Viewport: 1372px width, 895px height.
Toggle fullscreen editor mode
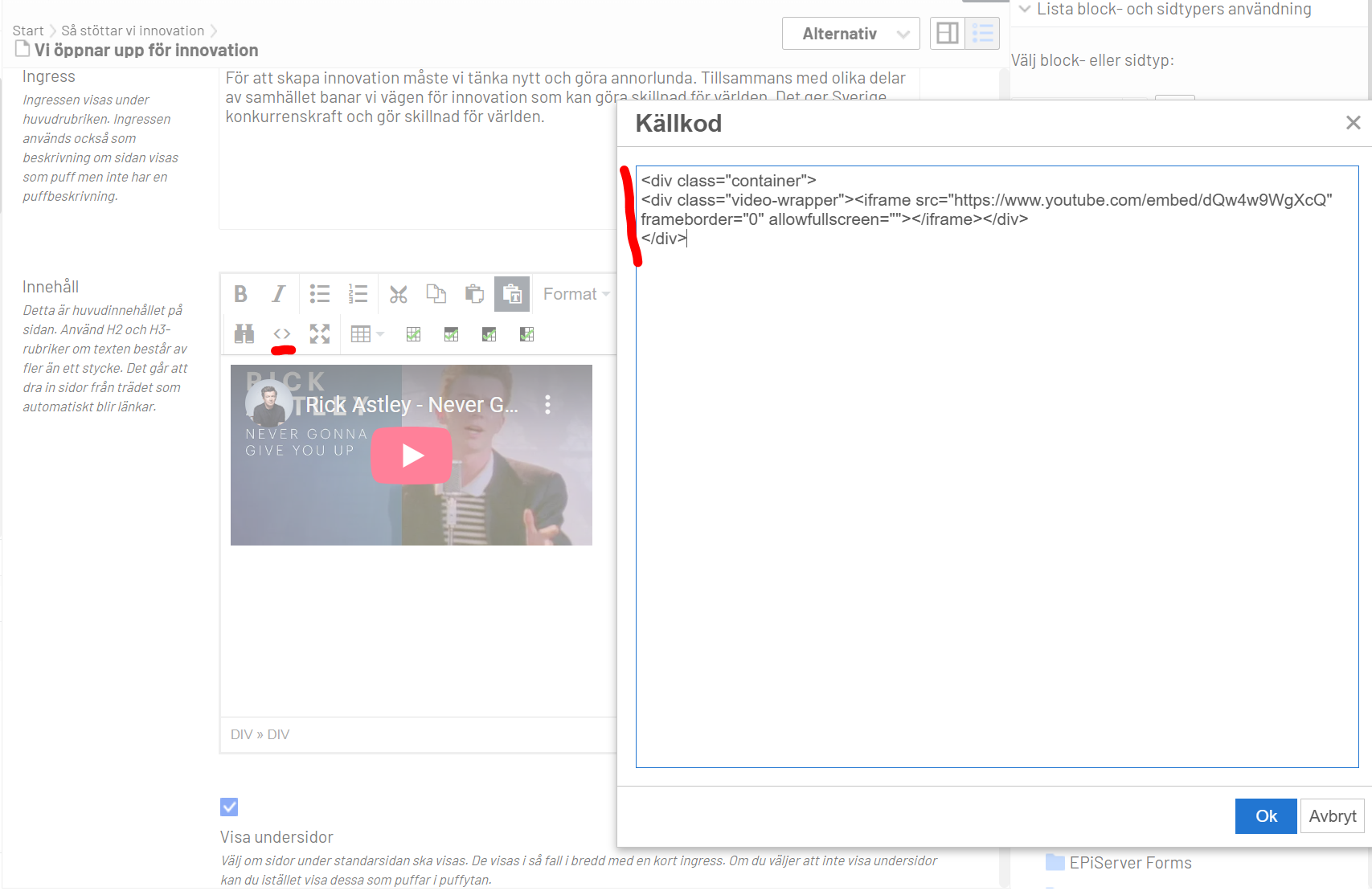pyautogui.click(x=320, y=334)
